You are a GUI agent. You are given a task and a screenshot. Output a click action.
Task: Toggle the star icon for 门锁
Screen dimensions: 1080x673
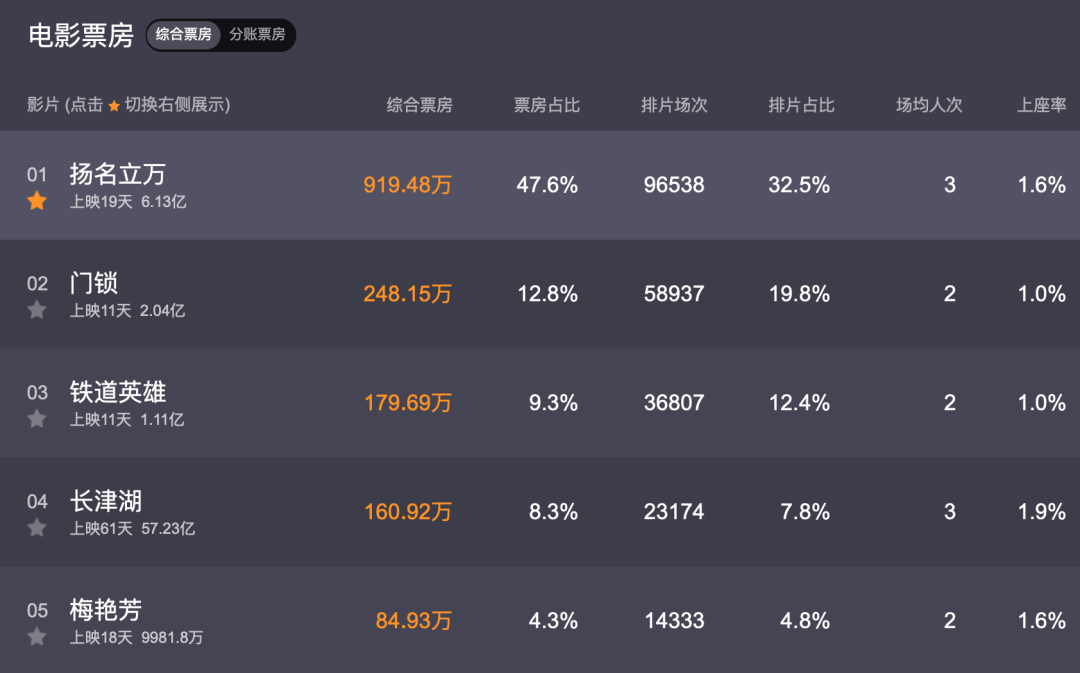point(37,310)
